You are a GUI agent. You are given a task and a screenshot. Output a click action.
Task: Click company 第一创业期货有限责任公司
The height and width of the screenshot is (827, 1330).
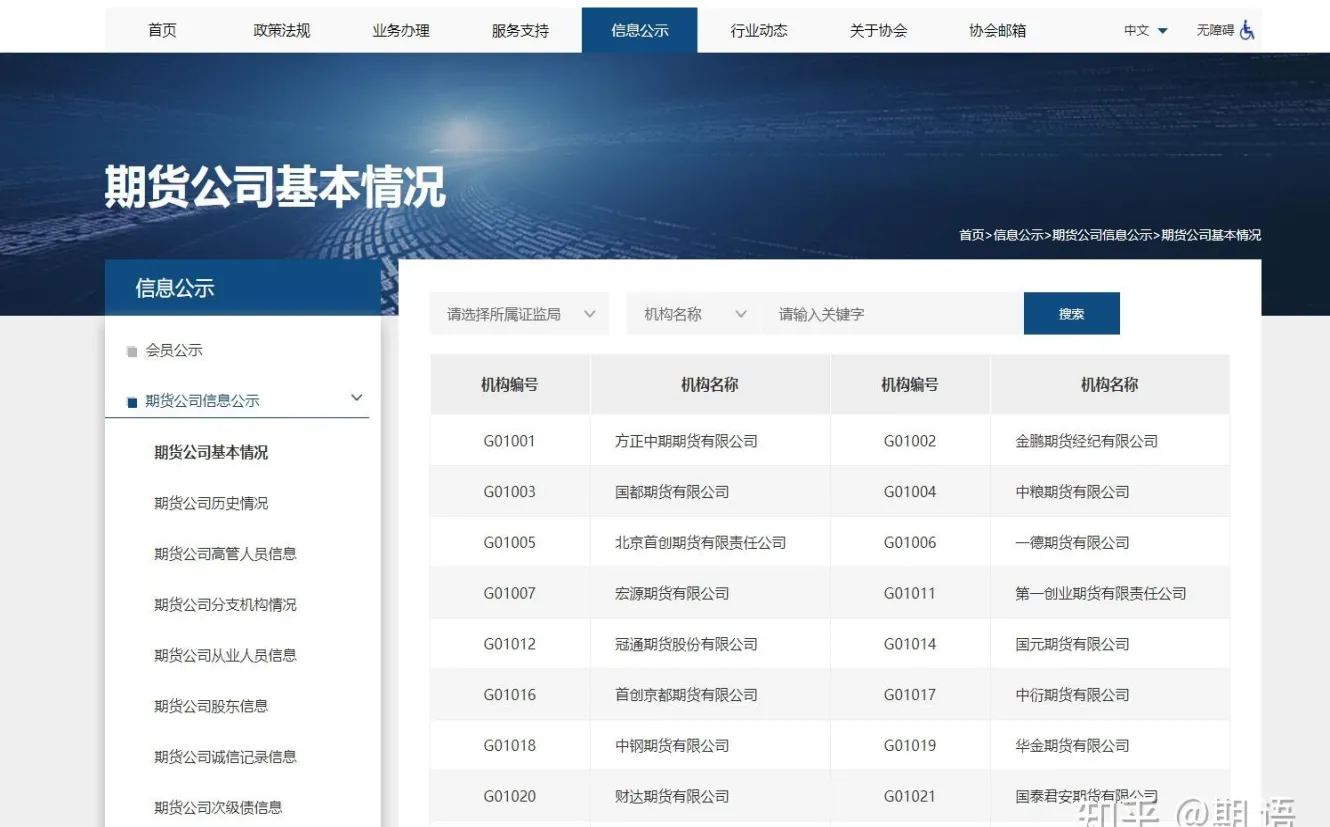[x=1100, y=594]
